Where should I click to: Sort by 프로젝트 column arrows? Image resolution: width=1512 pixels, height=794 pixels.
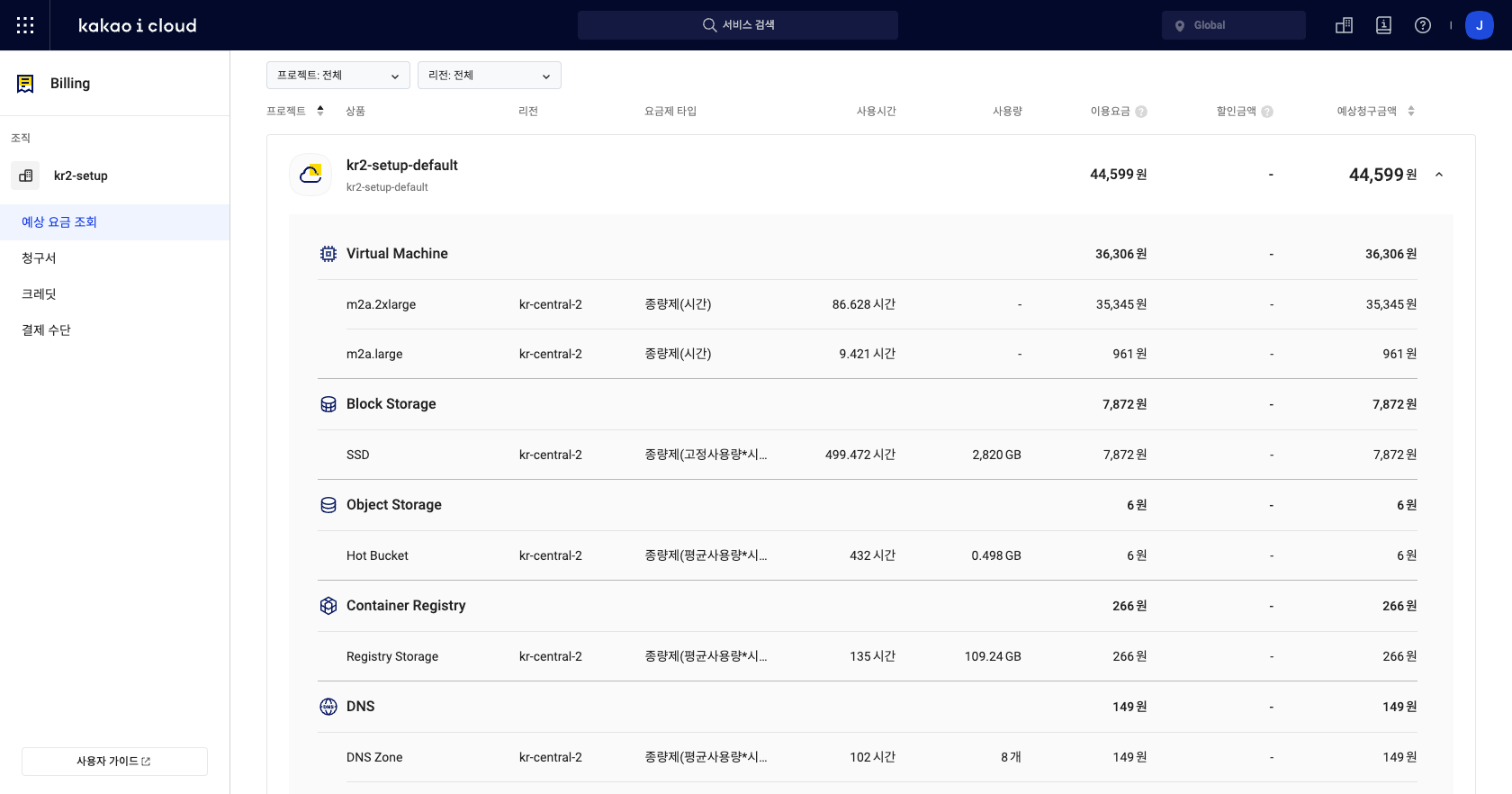pos(320,111)
